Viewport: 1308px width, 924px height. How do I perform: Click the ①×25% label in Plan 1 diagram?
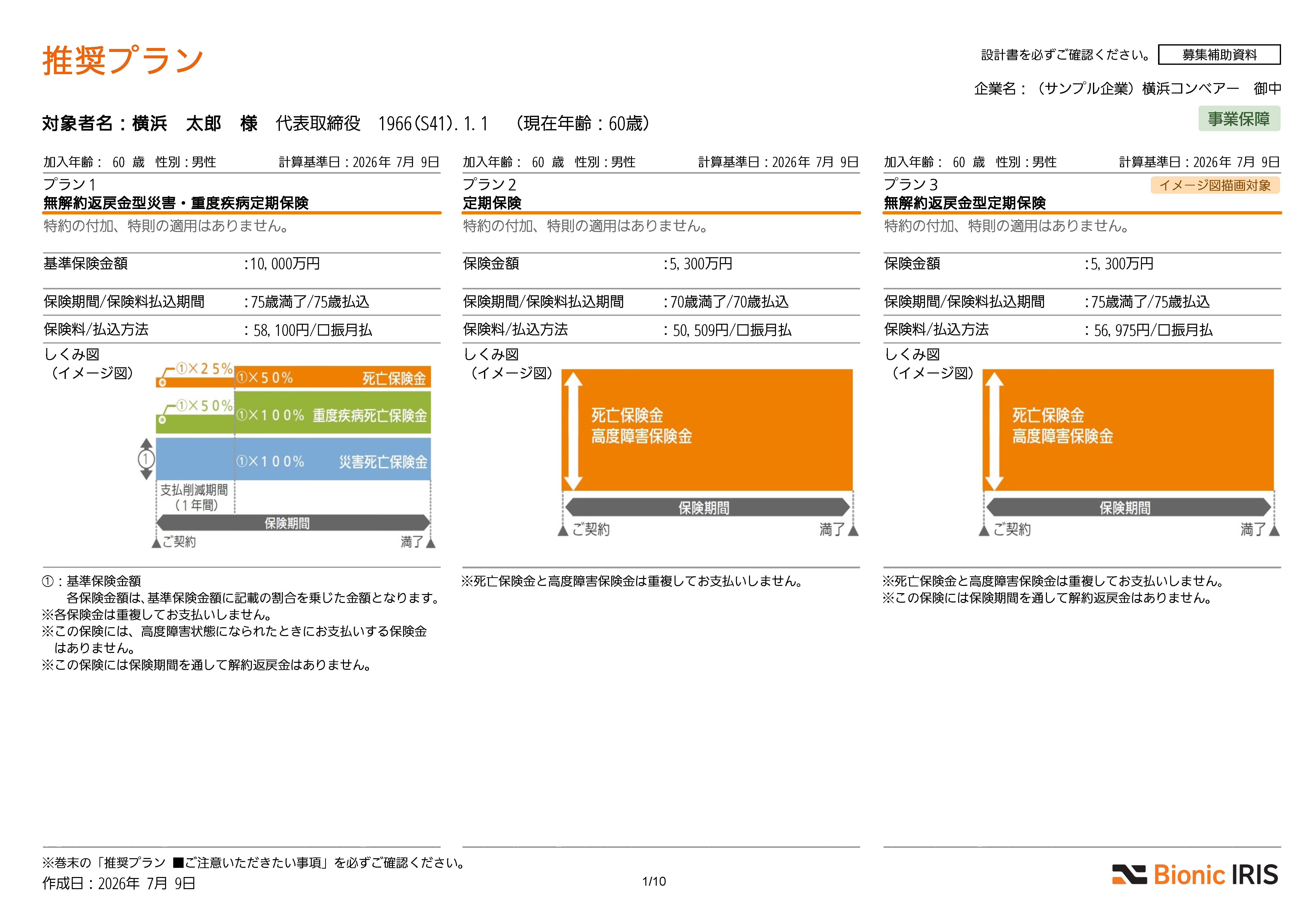point(204,368)
